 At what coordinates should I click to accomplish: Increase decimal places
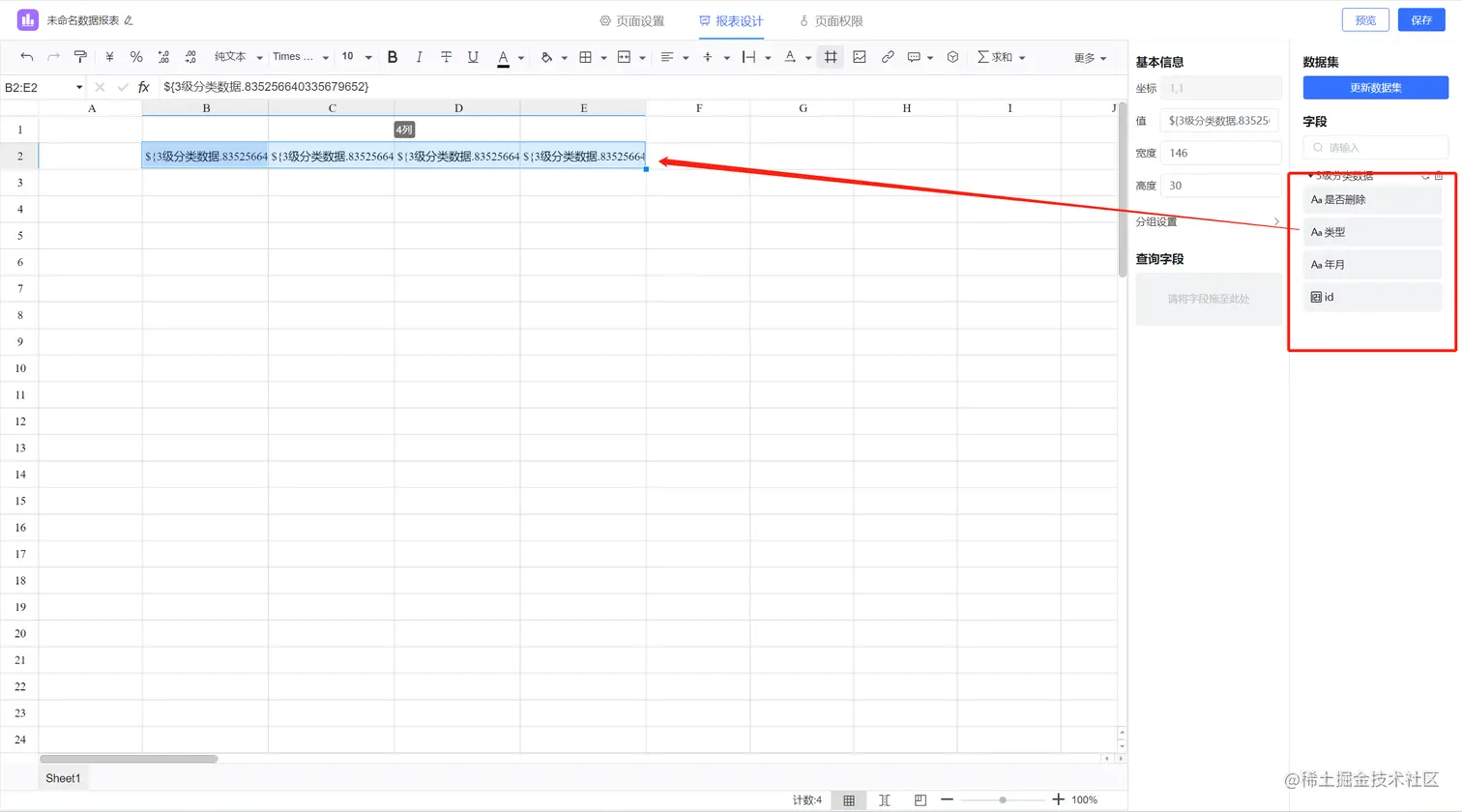click(190, 57)
